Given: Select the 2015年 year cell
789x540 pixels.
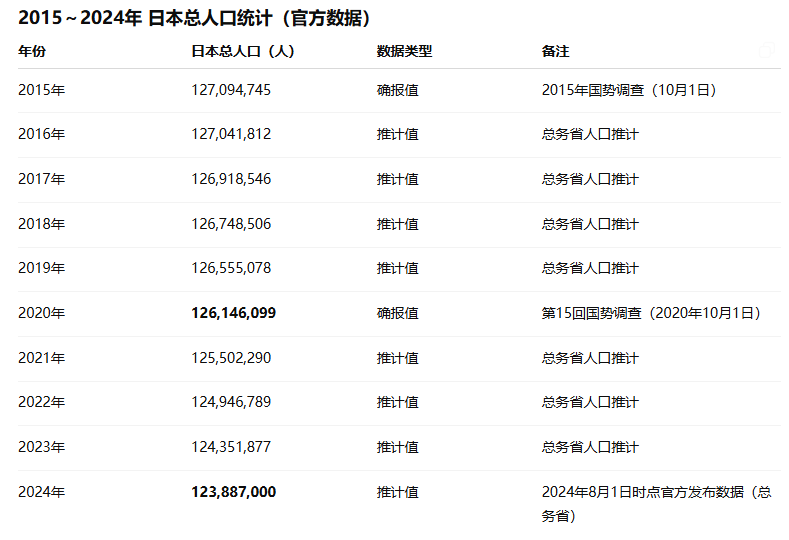Looking at the screenshot, I should [x=41, y=90].
